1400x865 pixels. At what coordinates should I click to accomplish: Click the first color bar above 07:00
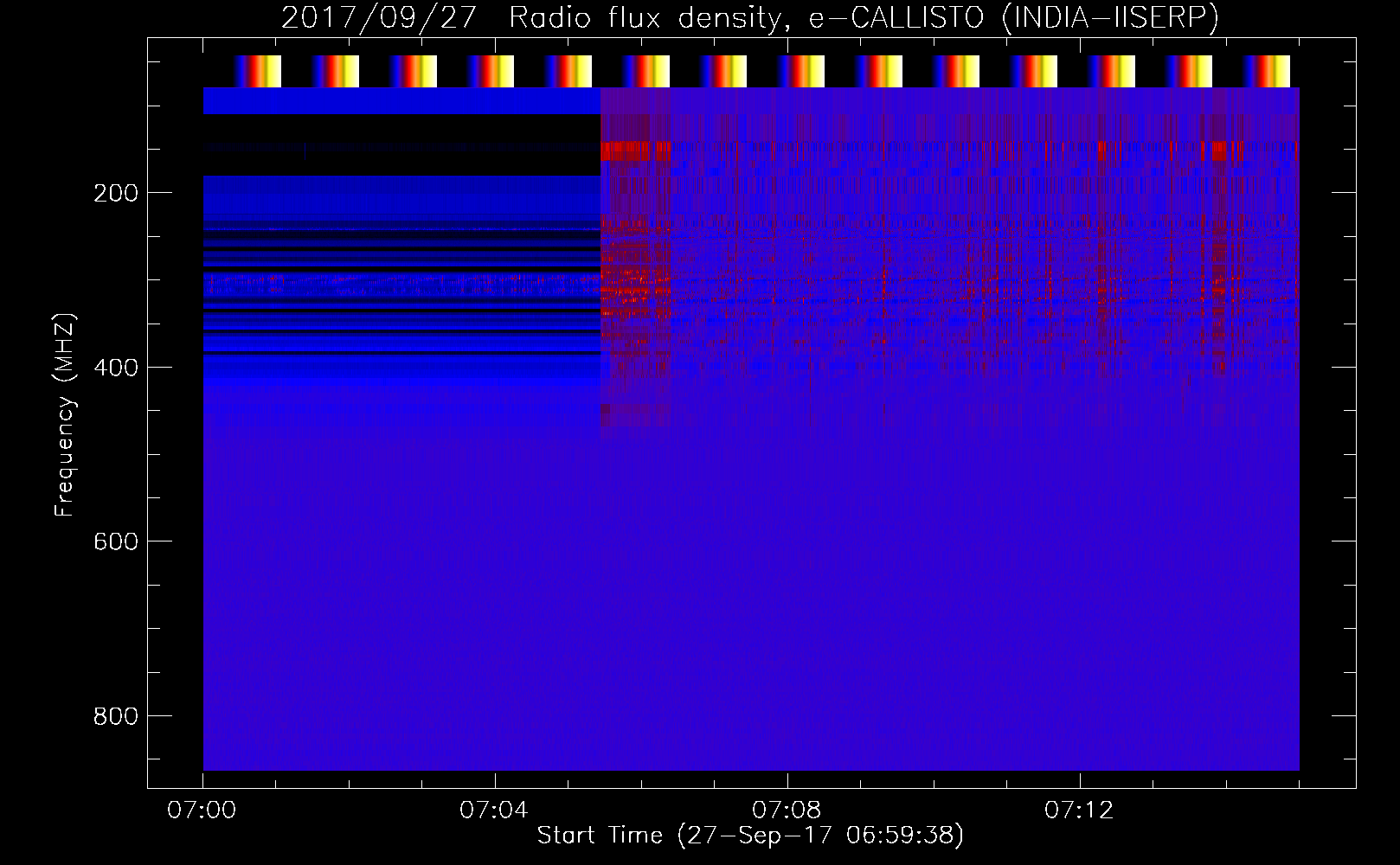258,72
